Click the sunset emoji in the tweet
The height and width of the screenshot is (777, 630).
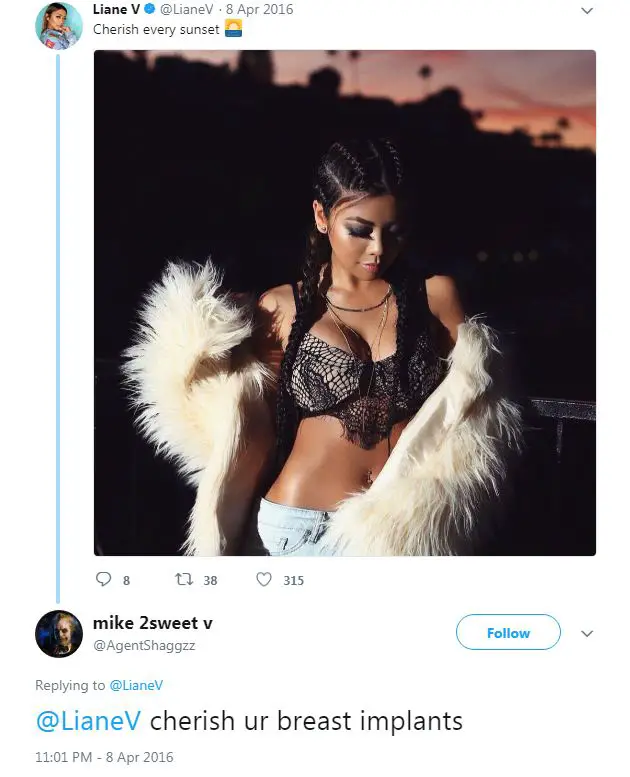point(233,29)
